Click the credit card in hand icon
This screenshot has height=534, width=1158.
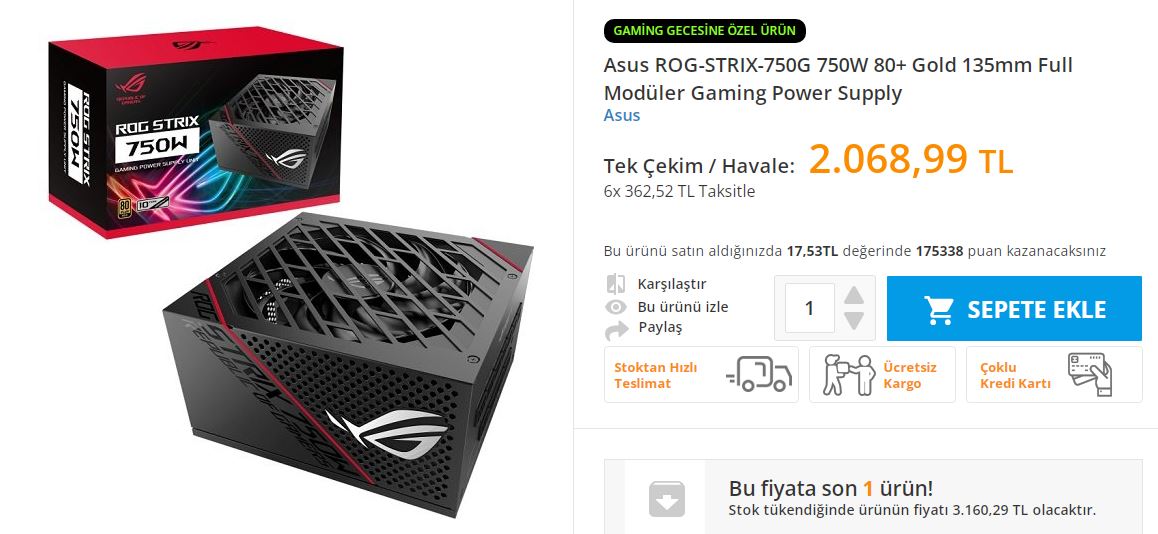pyautogui.click(x=1089, y=374)
